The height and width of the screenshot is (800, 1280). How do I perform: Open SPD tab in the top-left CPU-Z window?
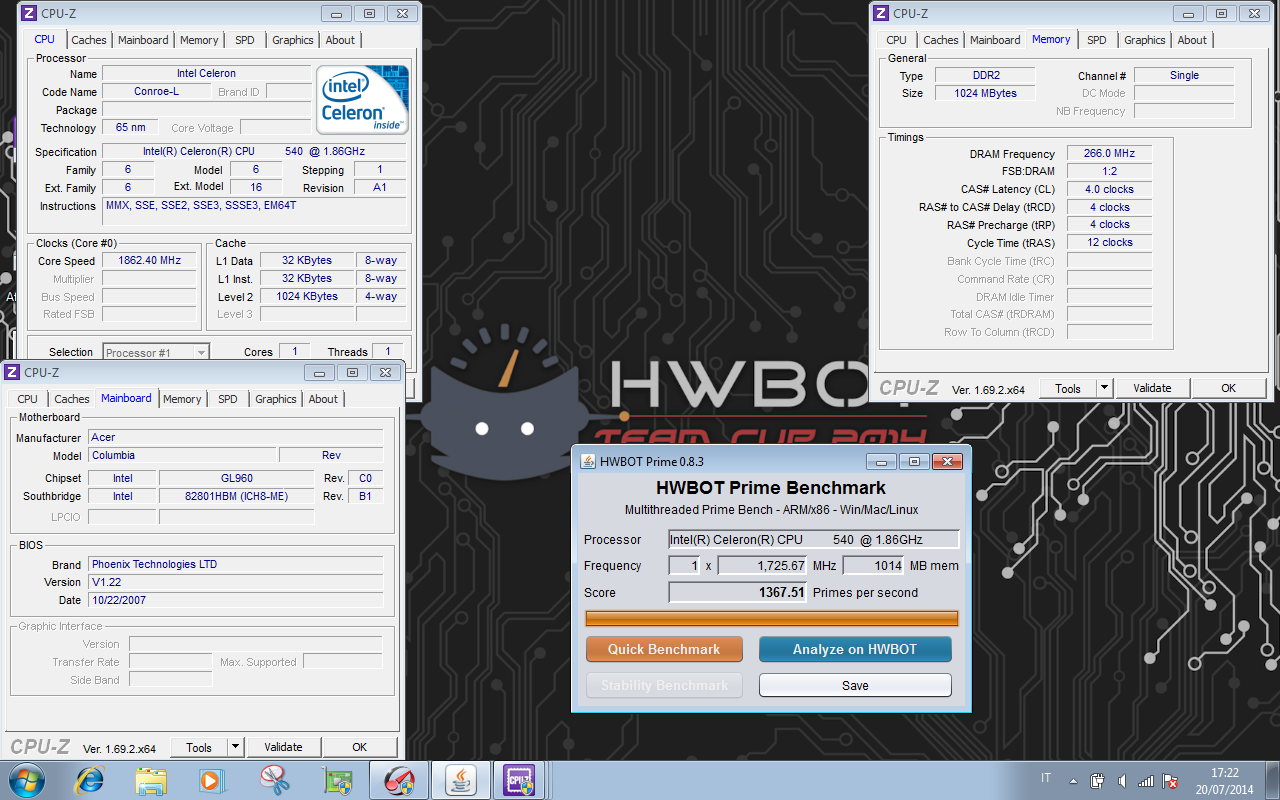(x=245, y=40)
